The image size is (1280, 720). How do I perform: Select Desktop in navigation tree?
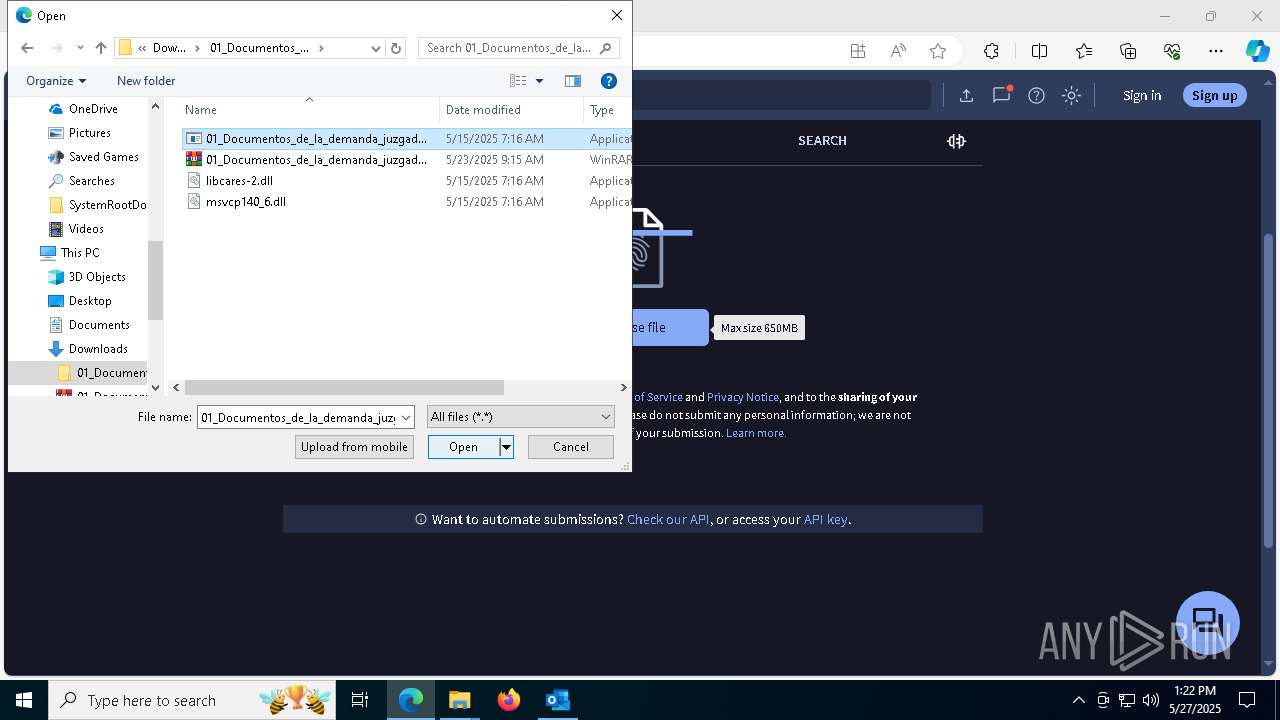coord(90,301)
